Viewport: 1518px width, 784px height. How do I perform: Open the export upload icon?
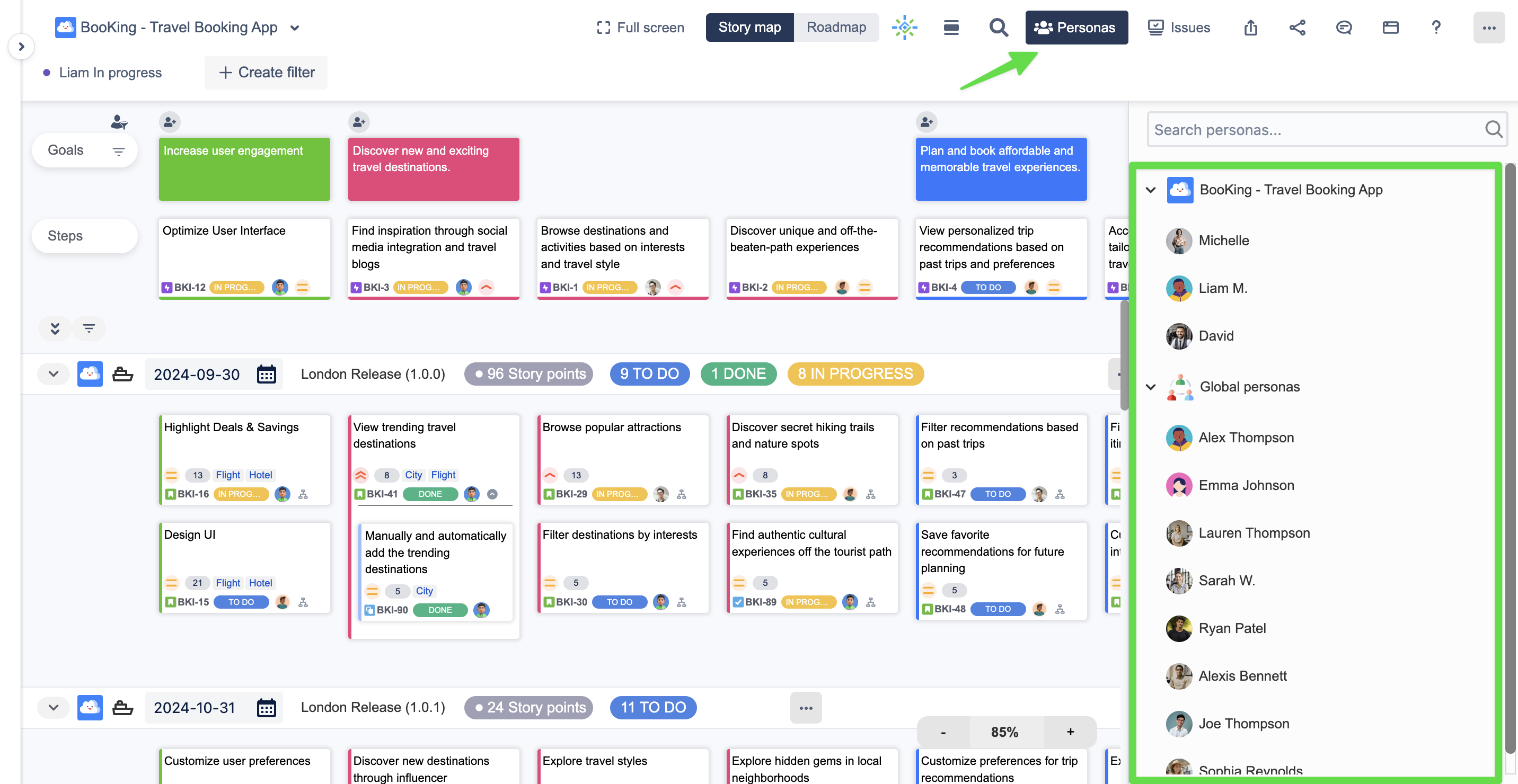(x=1250, y=28)
